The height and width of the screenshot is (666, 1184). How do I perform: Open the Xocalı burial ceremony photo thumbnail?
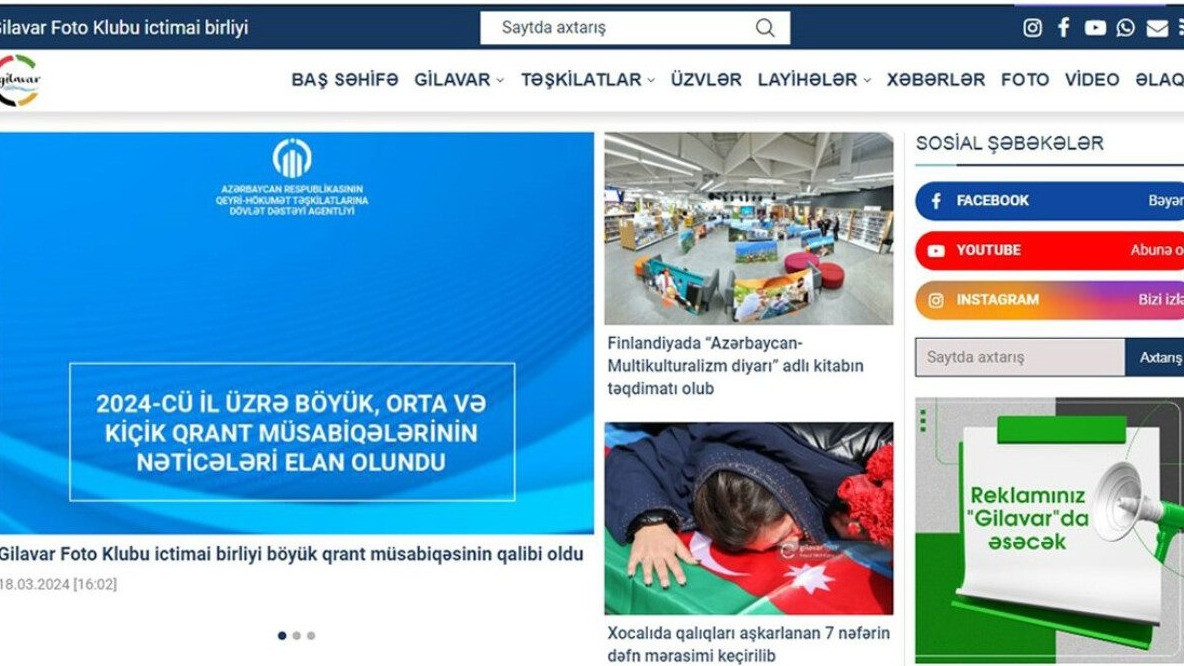pos(748,518)
